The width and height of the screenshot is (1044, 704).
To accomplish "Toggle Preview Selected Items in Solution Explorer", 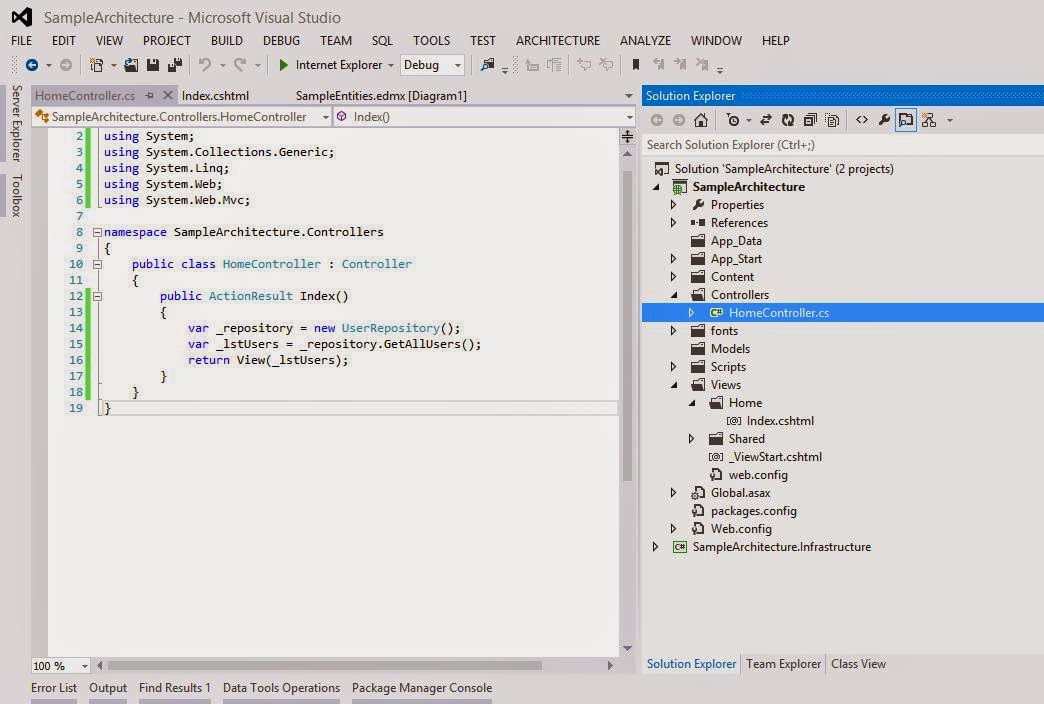I will tap(906, 120).
